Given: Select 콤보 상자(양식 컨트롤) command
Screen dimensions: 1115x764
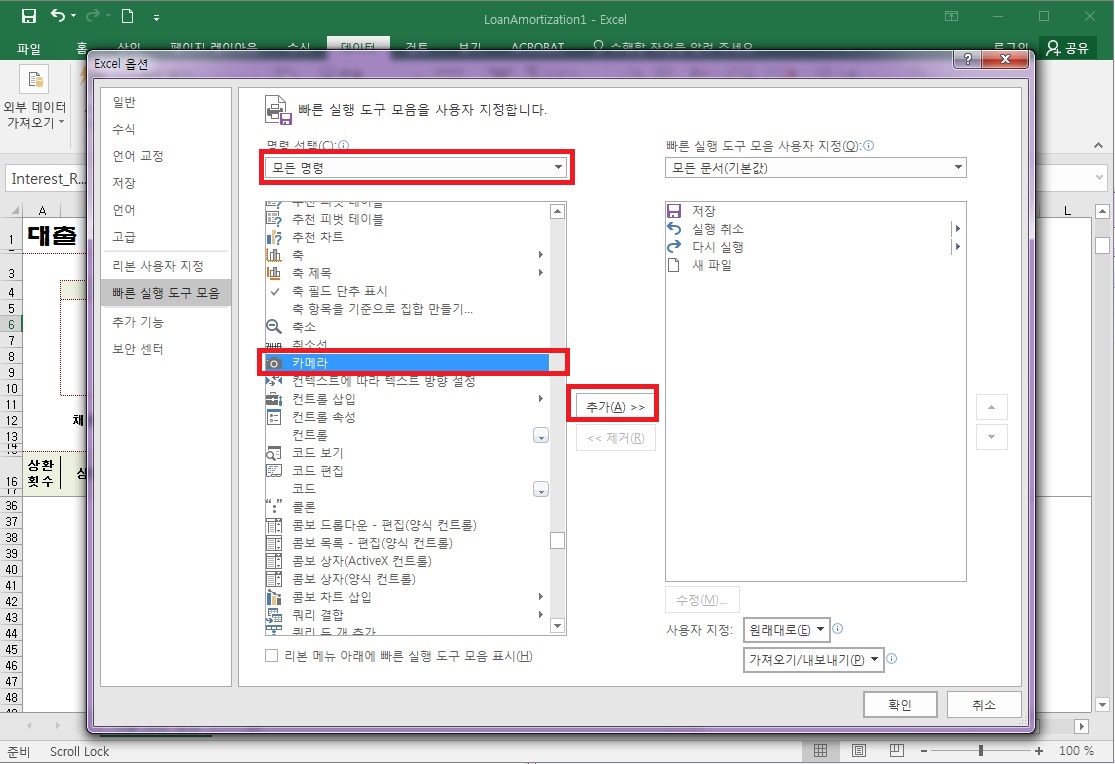Looking at the screenshot, I should (407, 579).
